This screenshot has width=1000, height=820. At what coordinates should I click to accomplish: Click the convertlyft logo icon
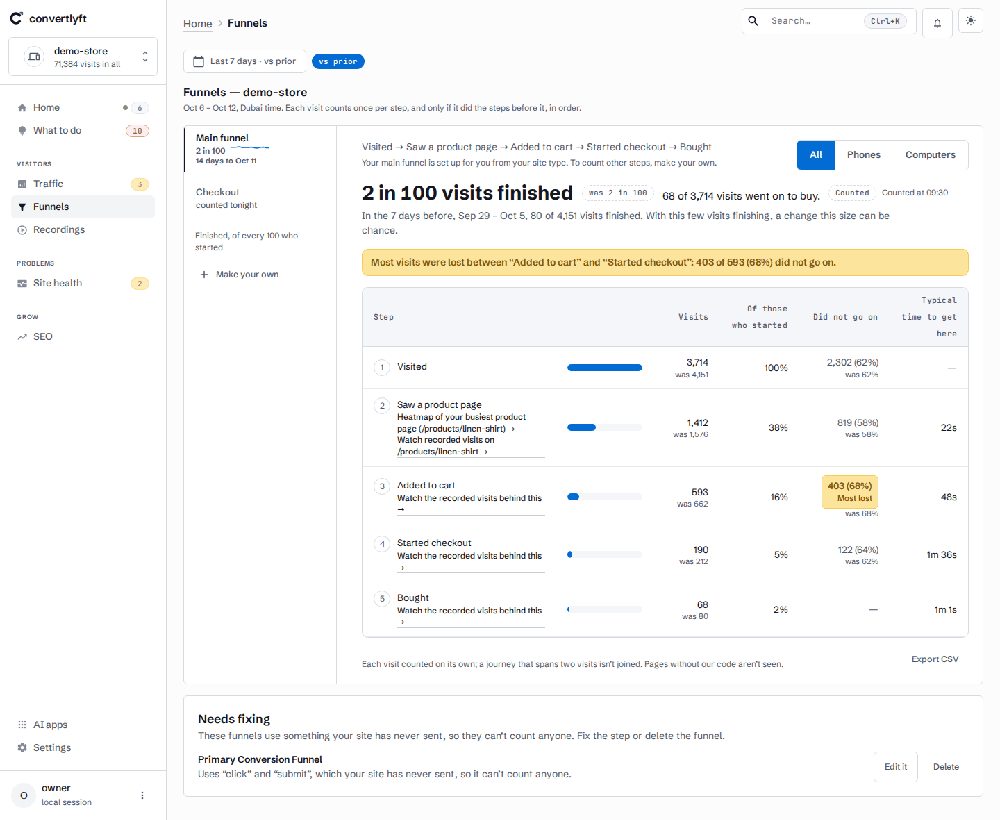pyautogui.click(x=16, y=18)
